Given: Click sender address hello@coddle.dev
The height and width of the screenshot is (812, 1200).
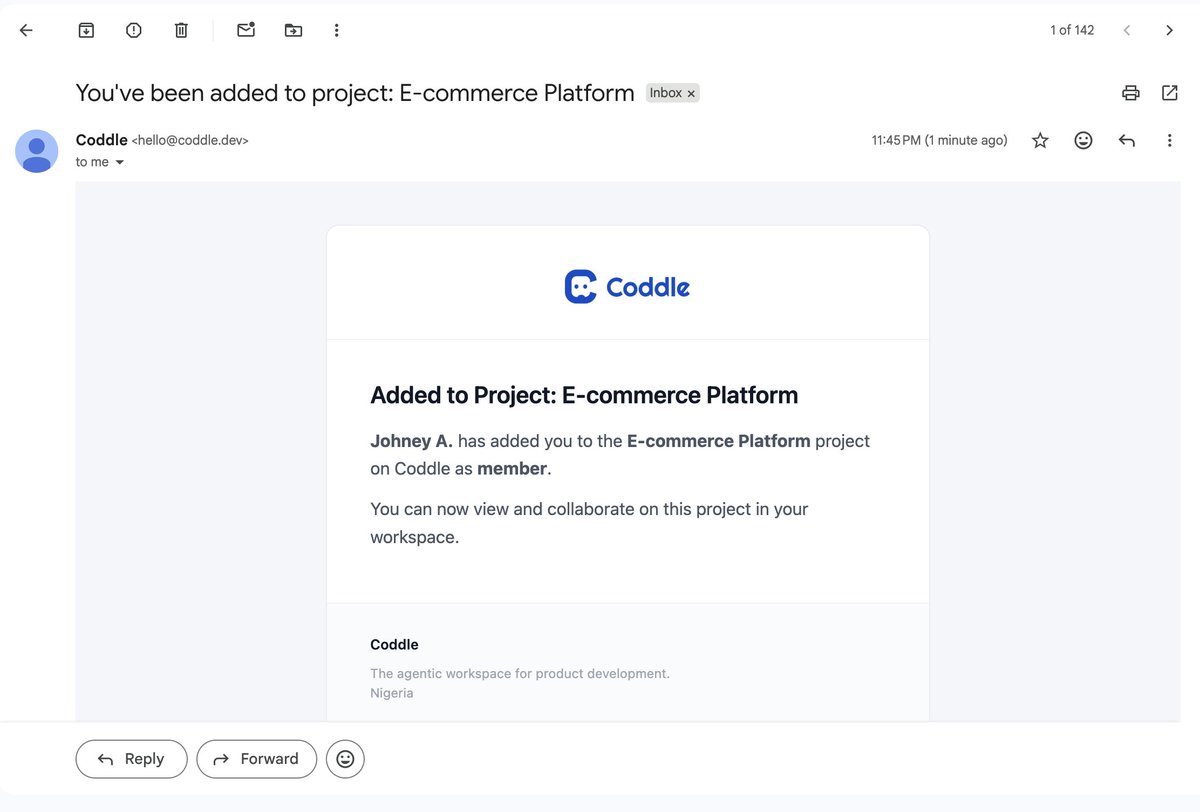Looking at the screenshot, I should [x=190, y=141].
